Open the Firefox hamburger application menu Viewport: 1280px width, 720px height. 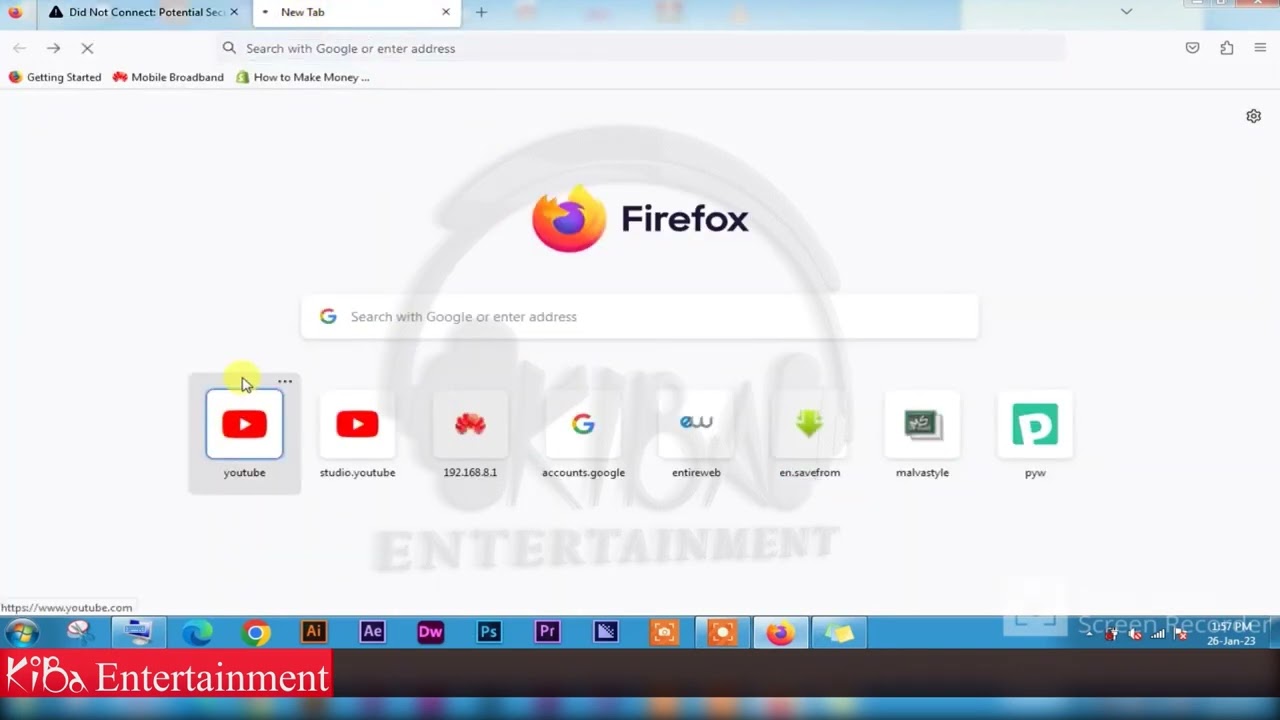point(1260,48)
